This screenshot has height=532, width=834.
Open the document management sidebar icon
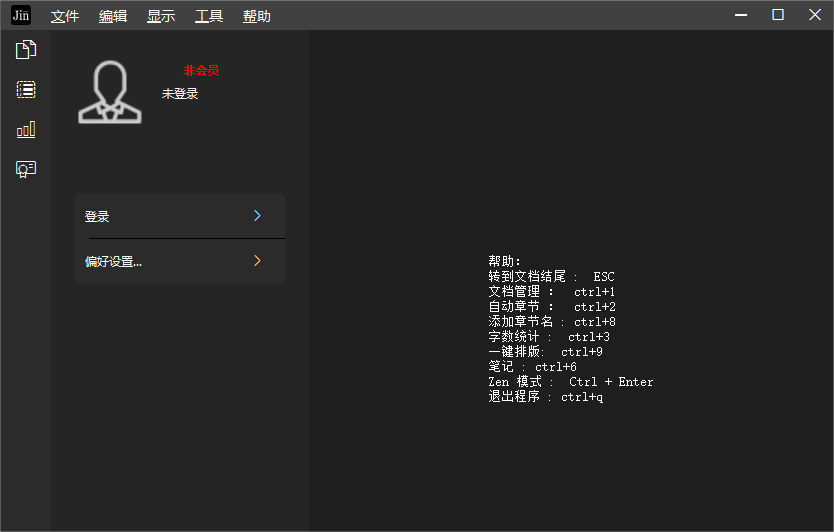pos(26,50)
